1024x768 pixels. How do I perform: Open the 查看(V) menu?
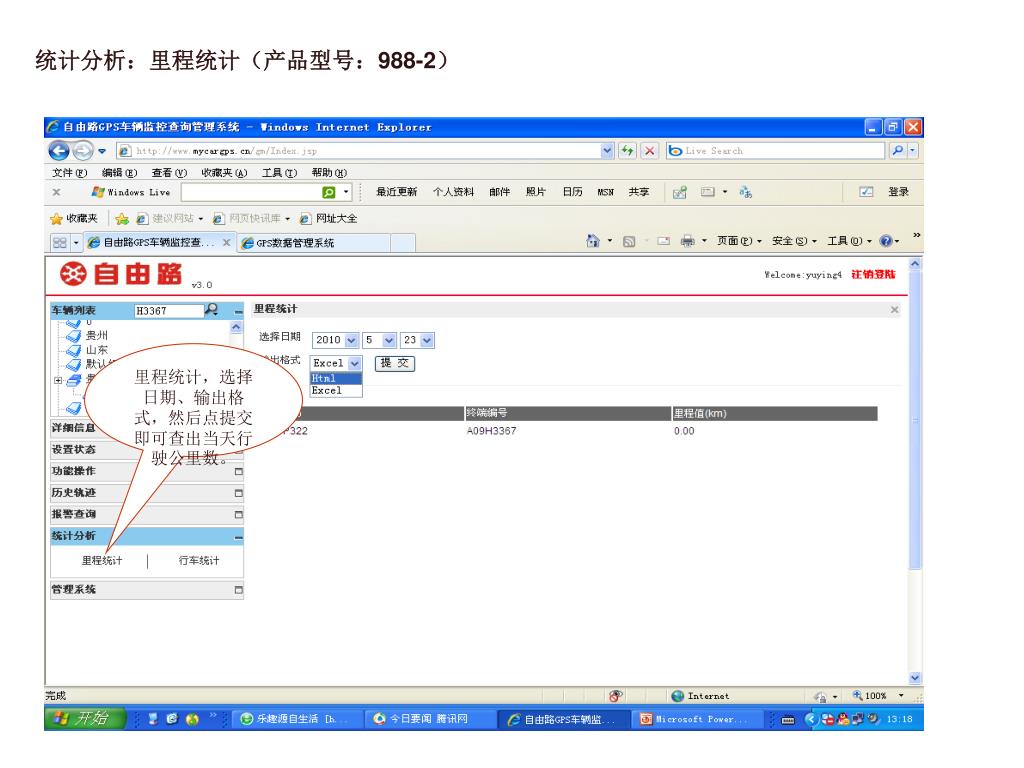click(169, 173)
